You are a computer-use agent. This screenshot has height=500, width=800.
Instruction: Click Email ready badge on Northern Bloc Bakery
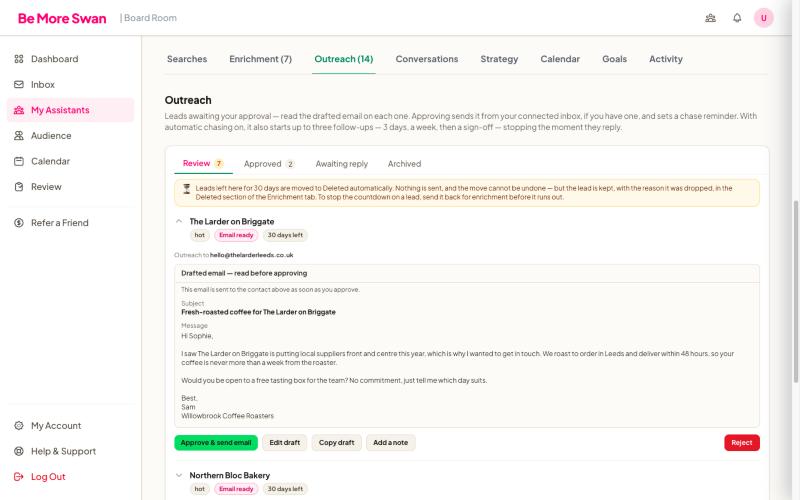[x=236, y=489]
